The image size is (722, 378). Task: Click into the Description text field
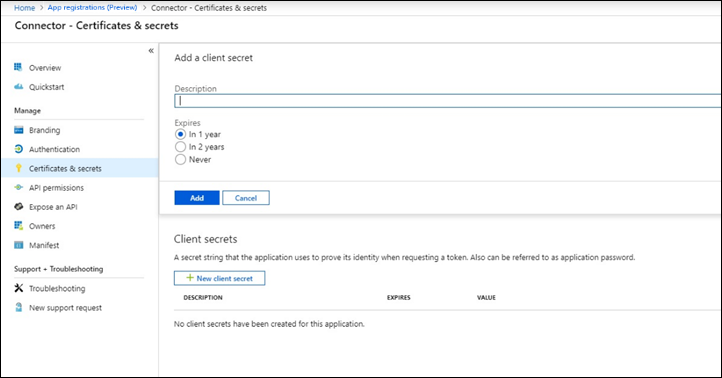tap(448, 101)
